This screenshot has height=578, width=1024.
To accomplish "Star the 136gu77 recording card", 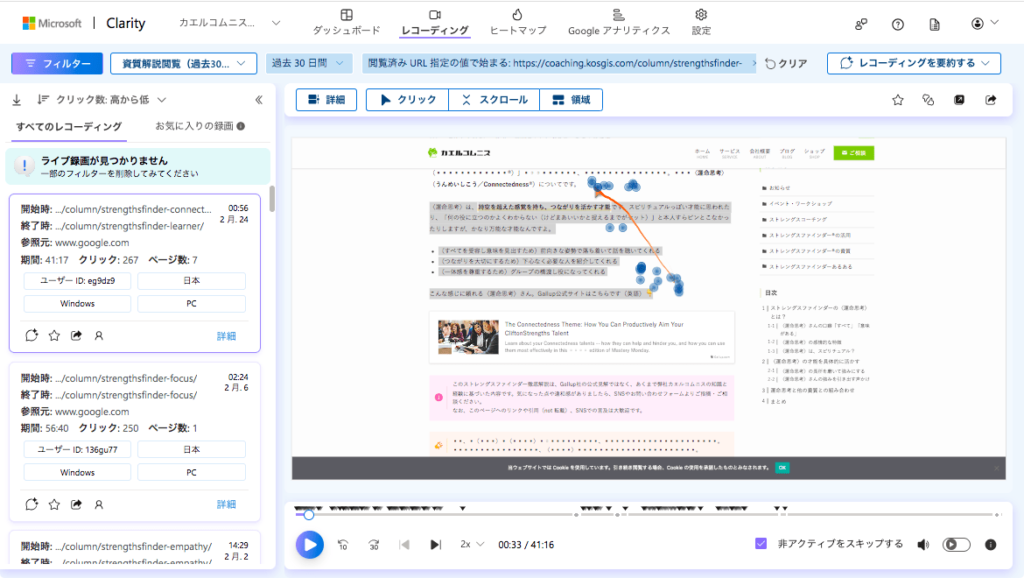I will pos(54,504).
